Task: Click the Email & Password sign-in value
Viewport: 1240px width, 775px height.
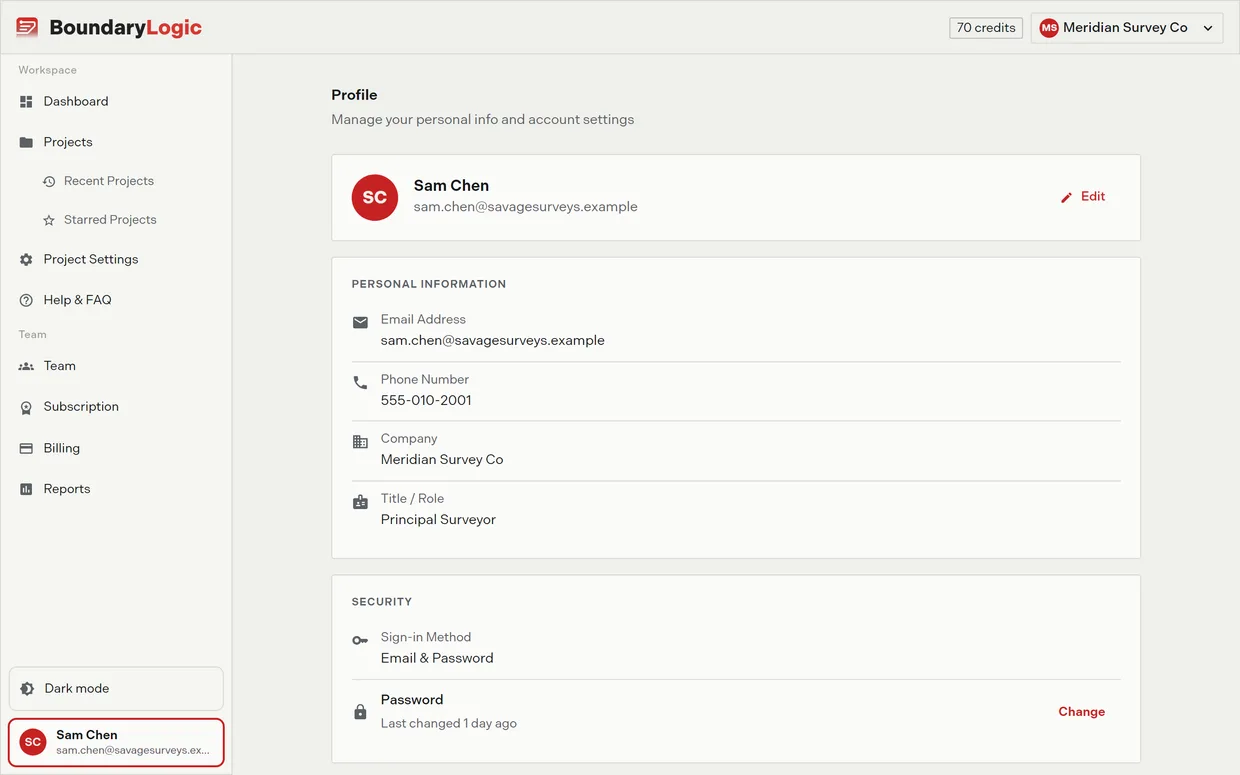Action: [437, 658]
